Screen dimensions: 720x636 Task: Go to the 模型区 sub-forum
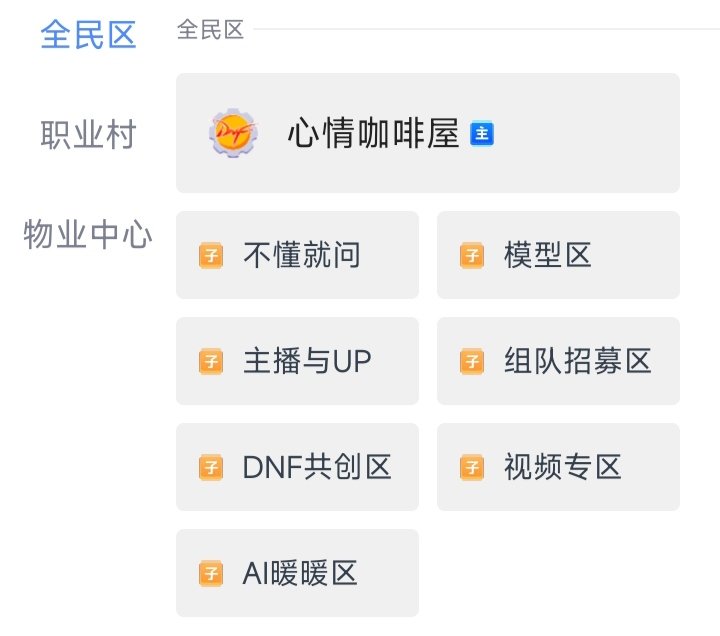pyautogui.click(x=548, y=256)
